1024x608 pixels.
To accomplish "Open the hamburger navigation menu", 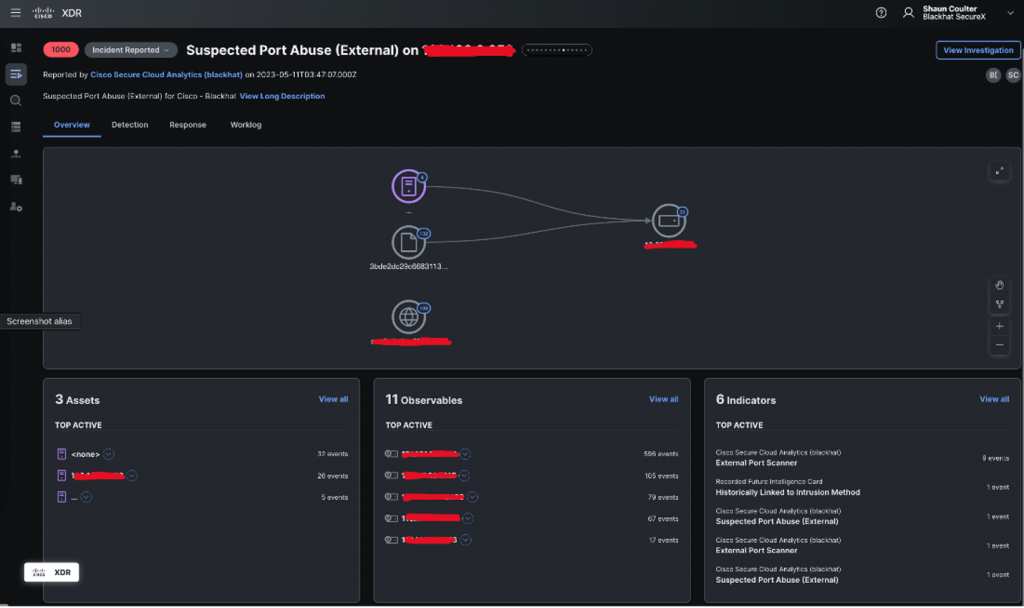I will pos(15,13).
